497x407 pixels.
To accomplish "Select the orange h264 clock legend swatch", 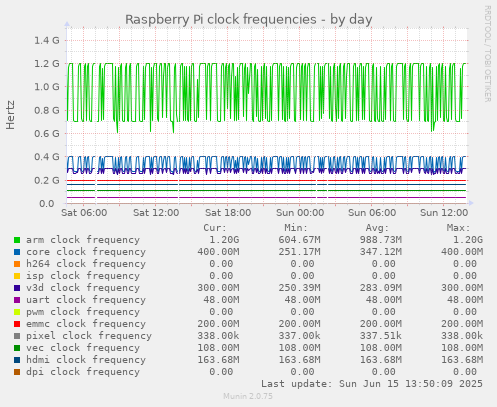I will [x=17, y=264].
